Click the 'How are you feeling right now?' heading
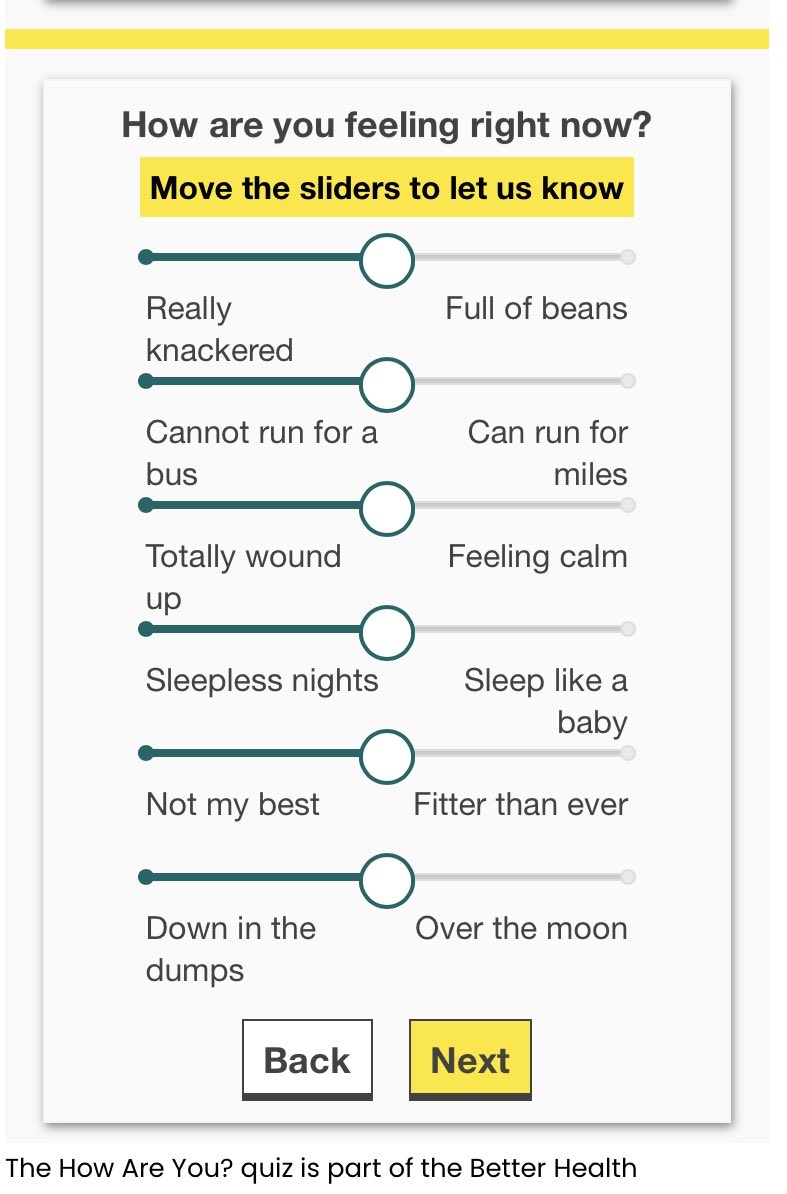This screenshot has height=1194, width=787. click(x=386, y=127)
